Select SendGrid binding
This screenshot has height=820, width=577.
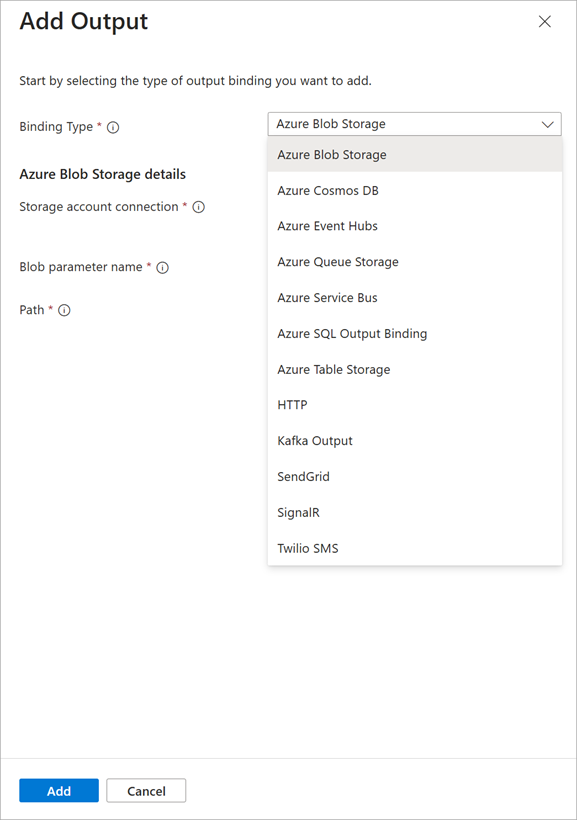pyautogui.click(x=415, y=476)
